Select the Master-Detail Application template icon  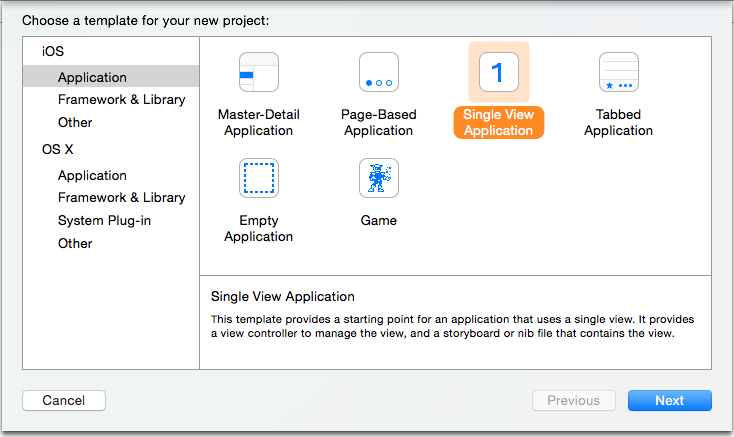click(259, 72)
